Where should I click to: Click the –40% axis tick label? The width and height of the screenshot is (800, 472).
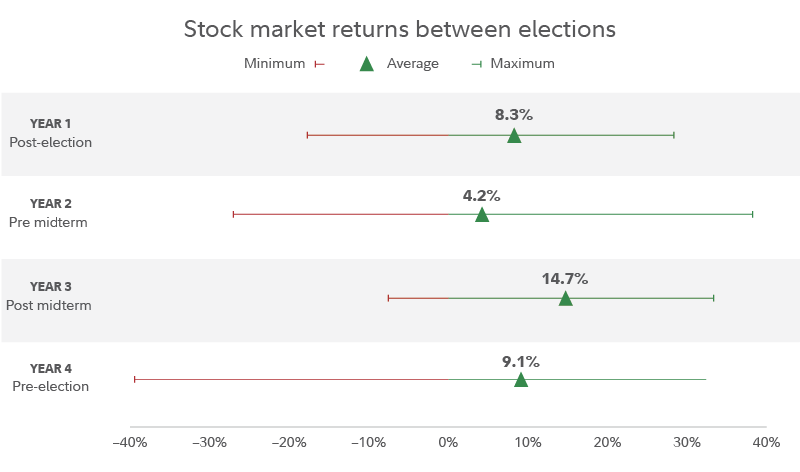129,442
